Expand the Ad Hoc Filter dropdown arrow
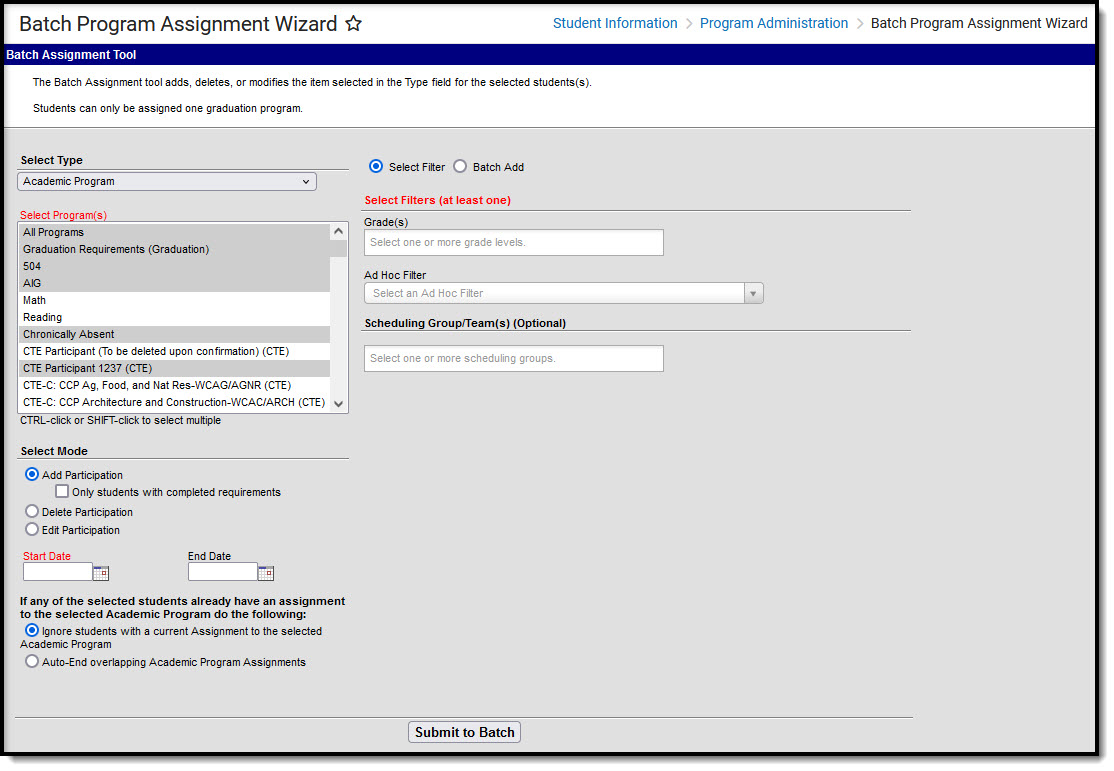This screenshot has height=771, width=1114. tap(753, 293)
